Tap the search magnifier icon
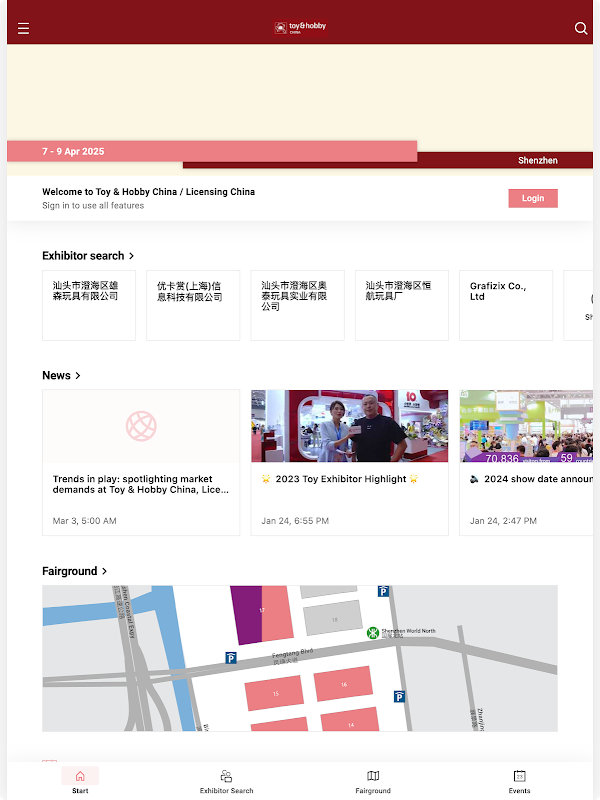This screenshot has width=600, height=800. [x=581, y=28]
